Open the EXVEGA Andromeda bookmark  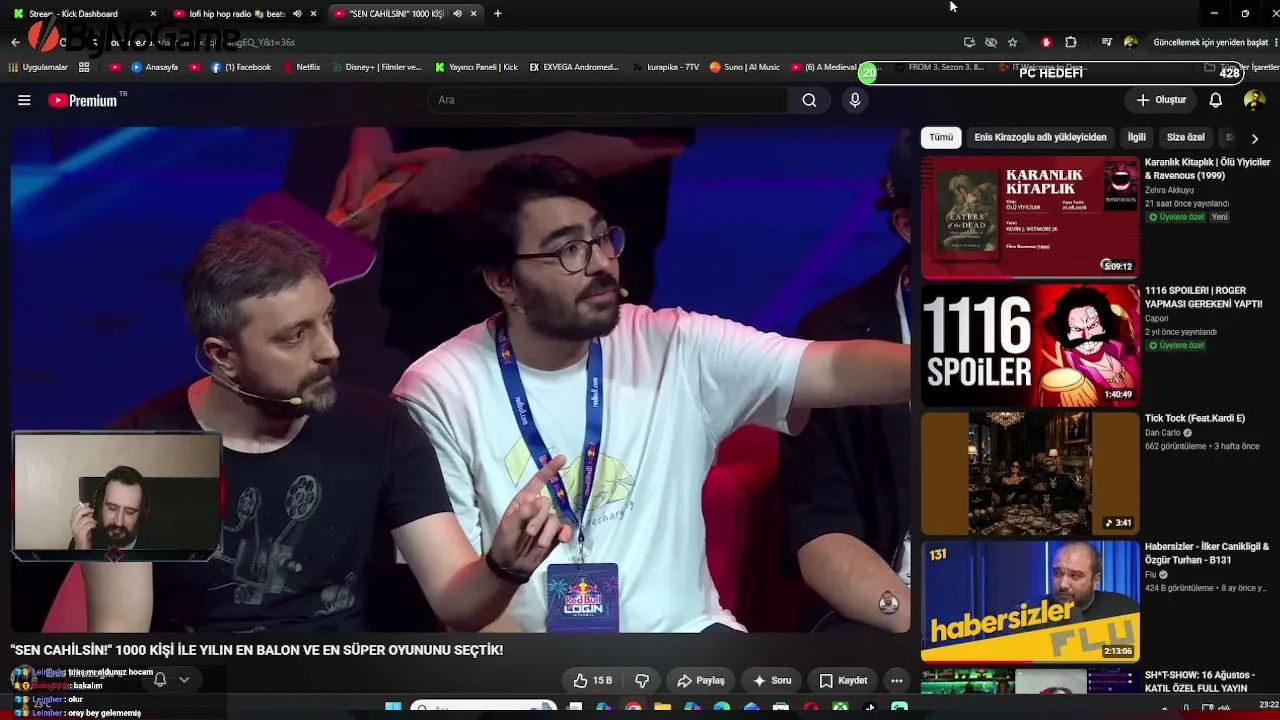574,67
